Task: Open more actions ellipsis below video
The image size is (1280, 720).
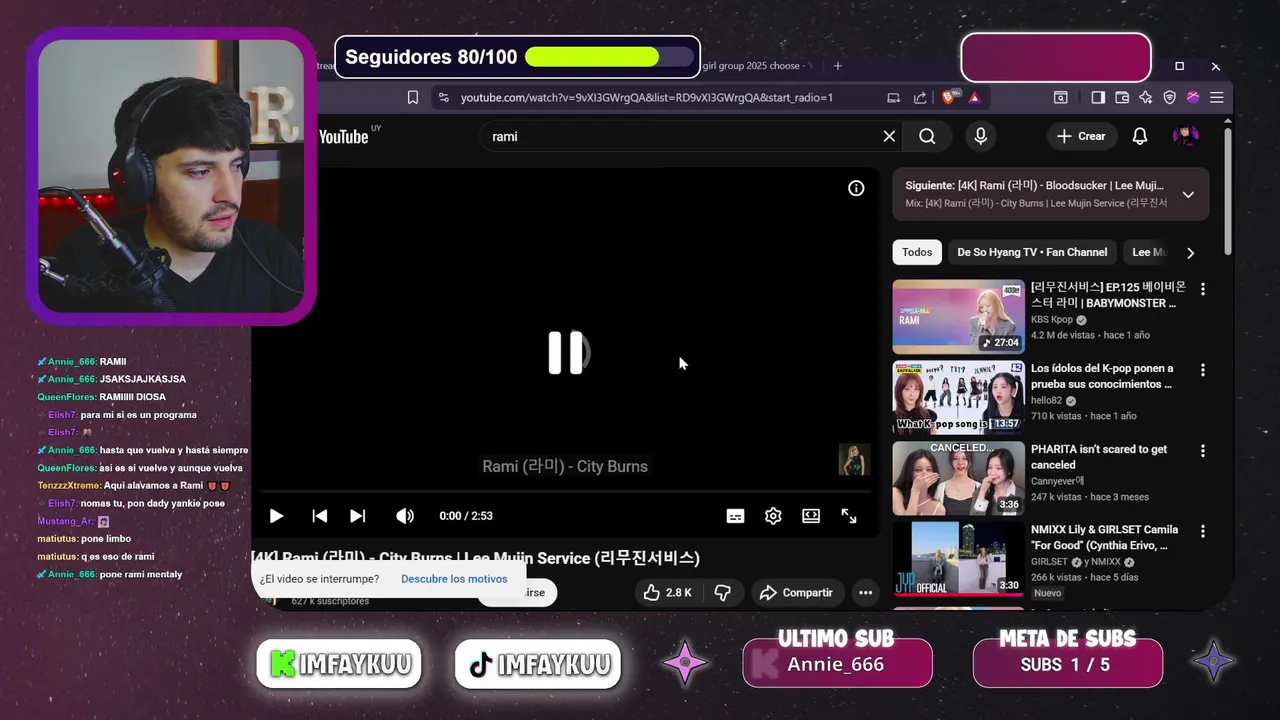Action: tap(866, 593)
